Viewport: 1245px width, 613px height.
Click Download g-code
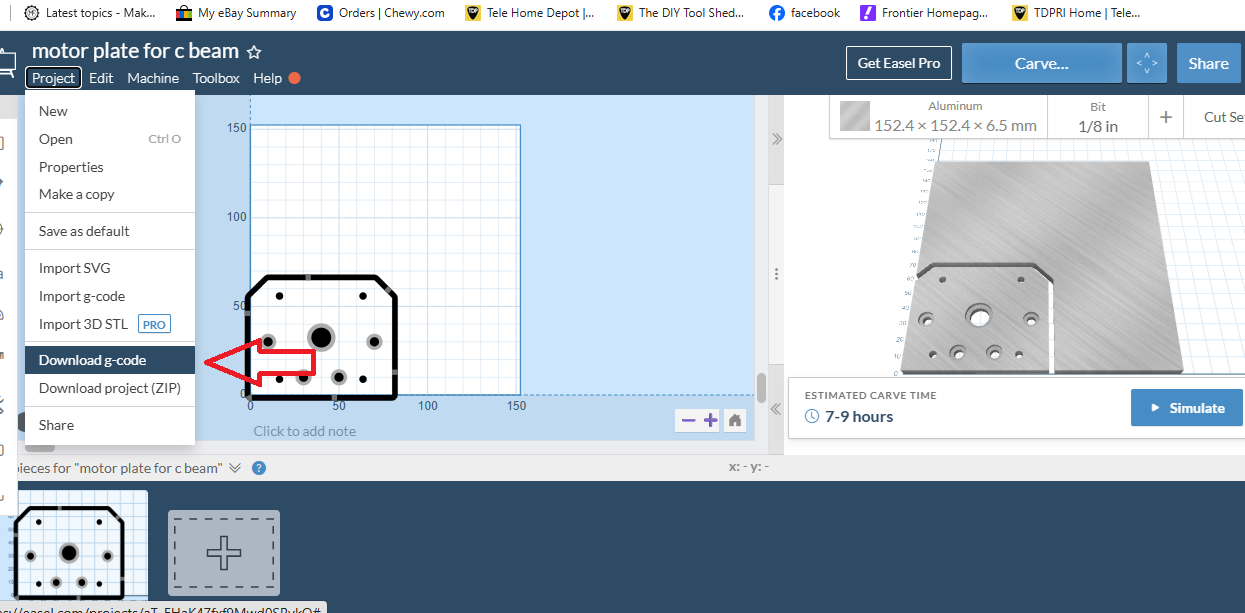[110, 360]
